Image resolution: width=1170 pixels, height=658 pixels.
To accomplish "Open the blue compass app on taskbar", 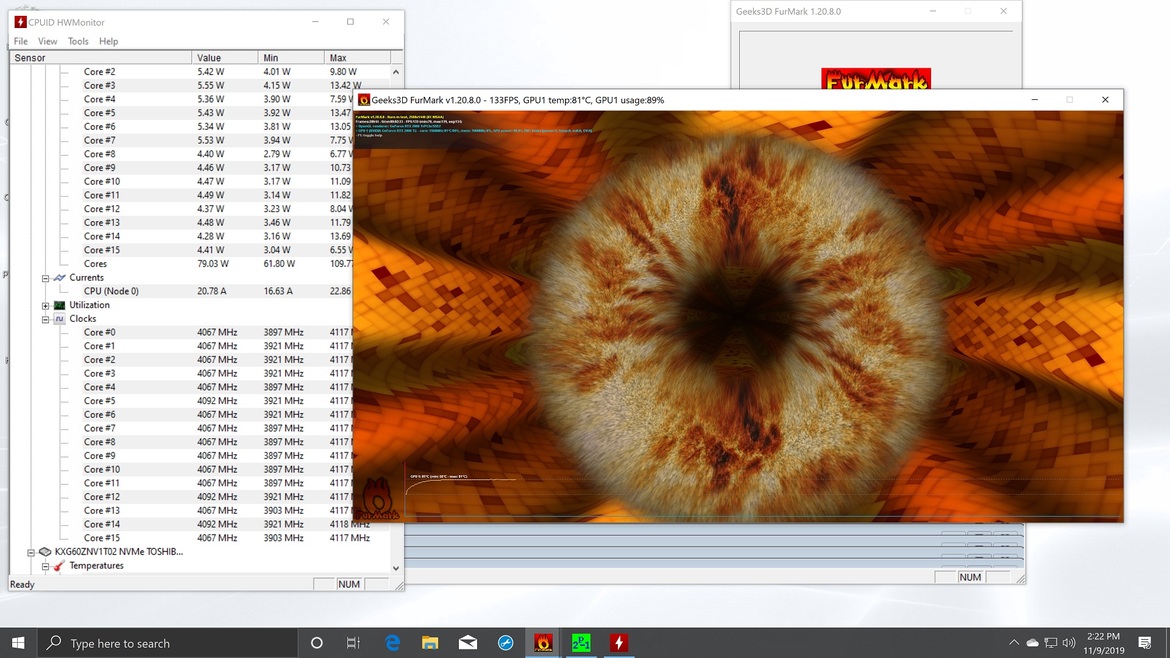I will click(505, 642).
